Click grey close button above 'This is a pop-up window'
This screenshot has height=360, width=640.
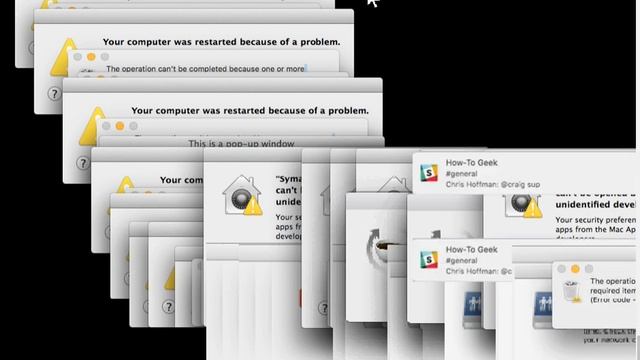(106, 126)
